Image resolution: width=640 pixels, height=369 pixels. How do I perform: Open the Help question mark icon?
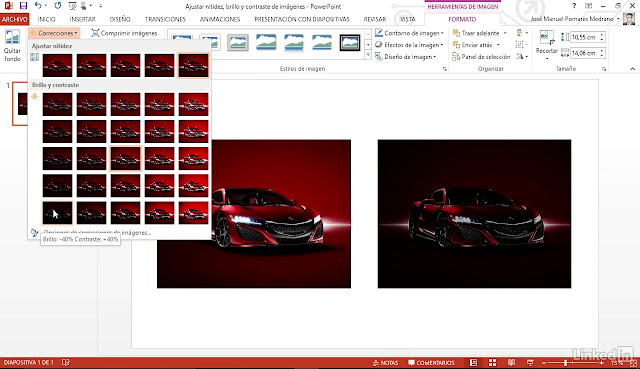pos(574,6)
